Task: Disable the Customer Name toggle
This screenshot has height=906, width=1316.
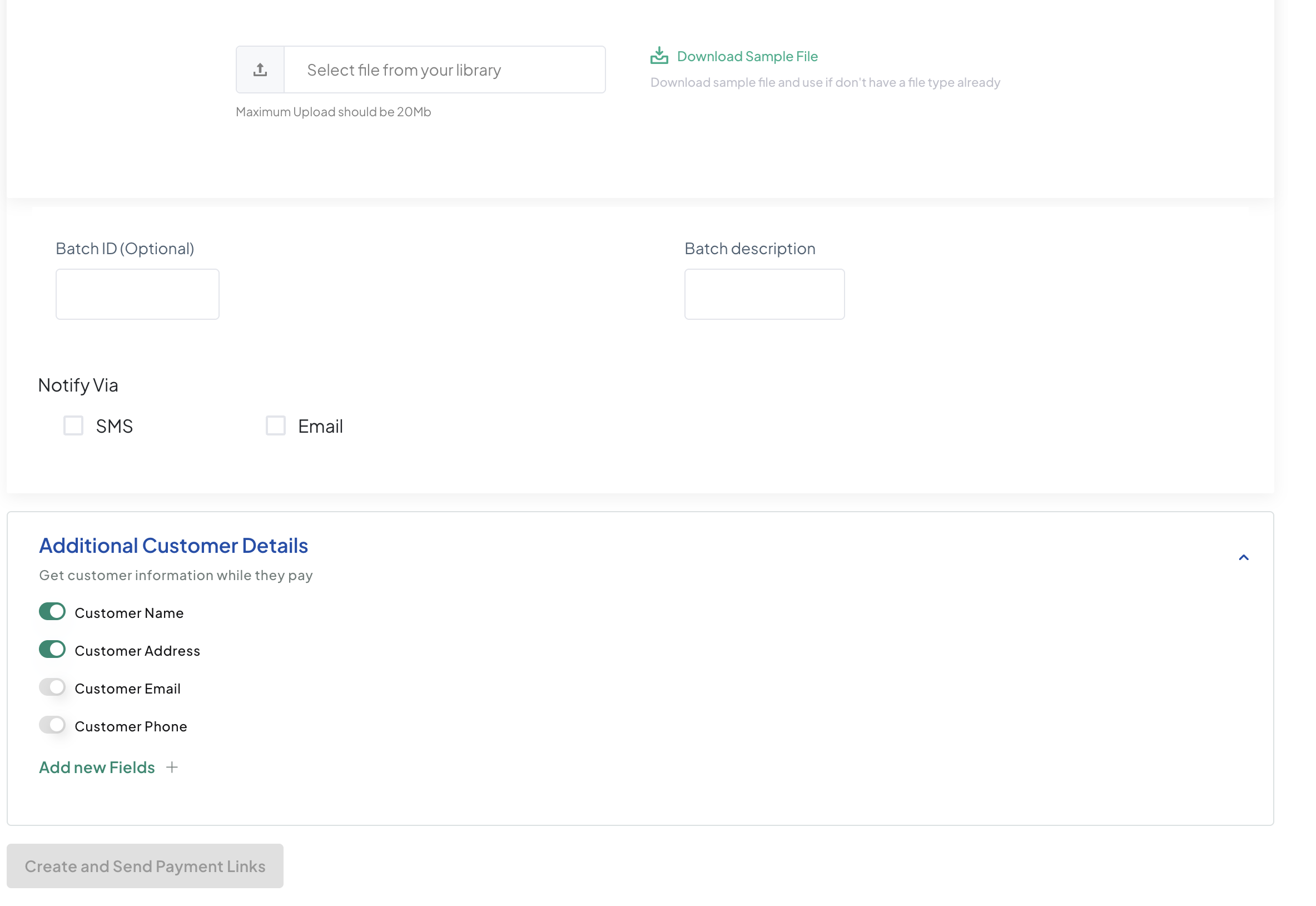Action: pos(52,611)
